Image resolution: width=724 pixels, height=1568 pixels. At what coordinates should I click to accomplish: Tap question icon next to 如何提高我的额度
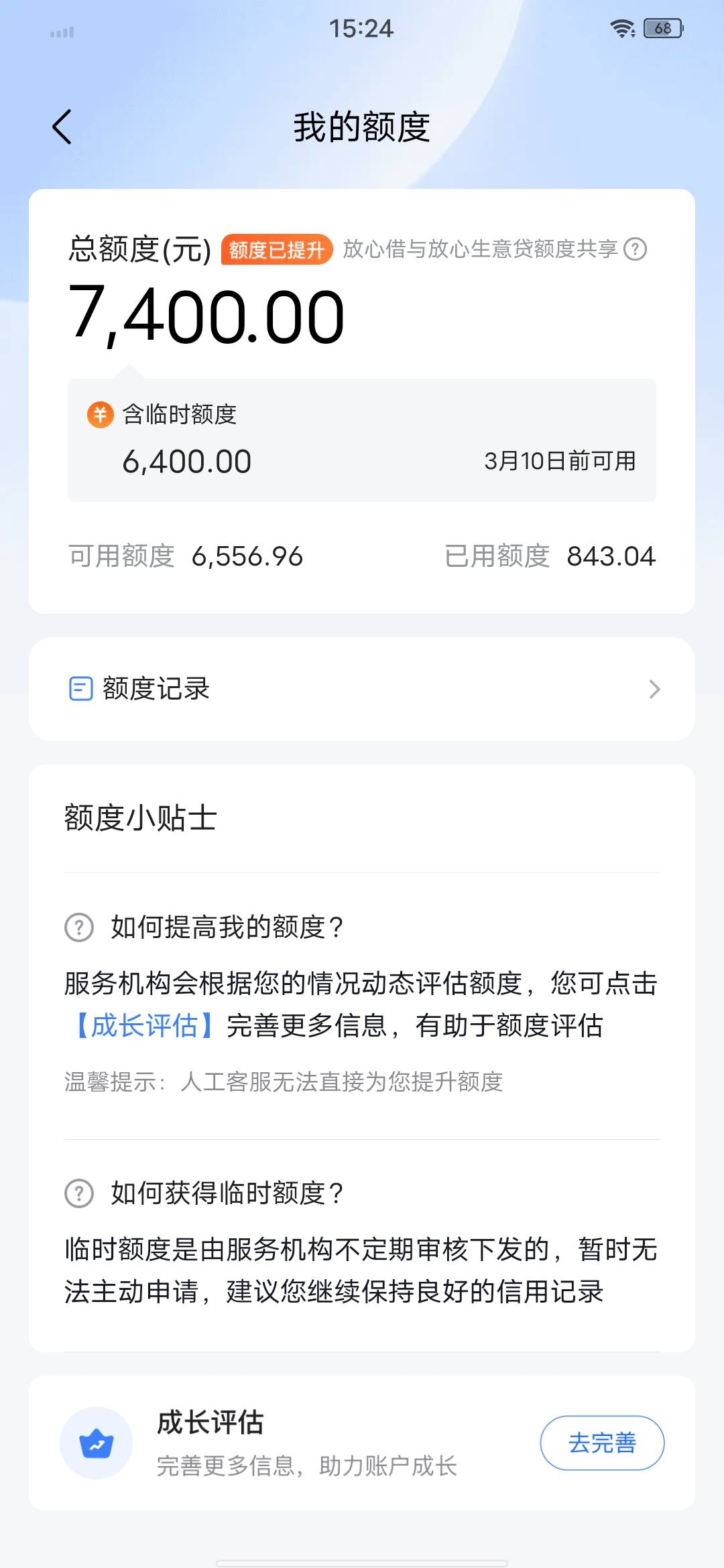click(79, 927)
